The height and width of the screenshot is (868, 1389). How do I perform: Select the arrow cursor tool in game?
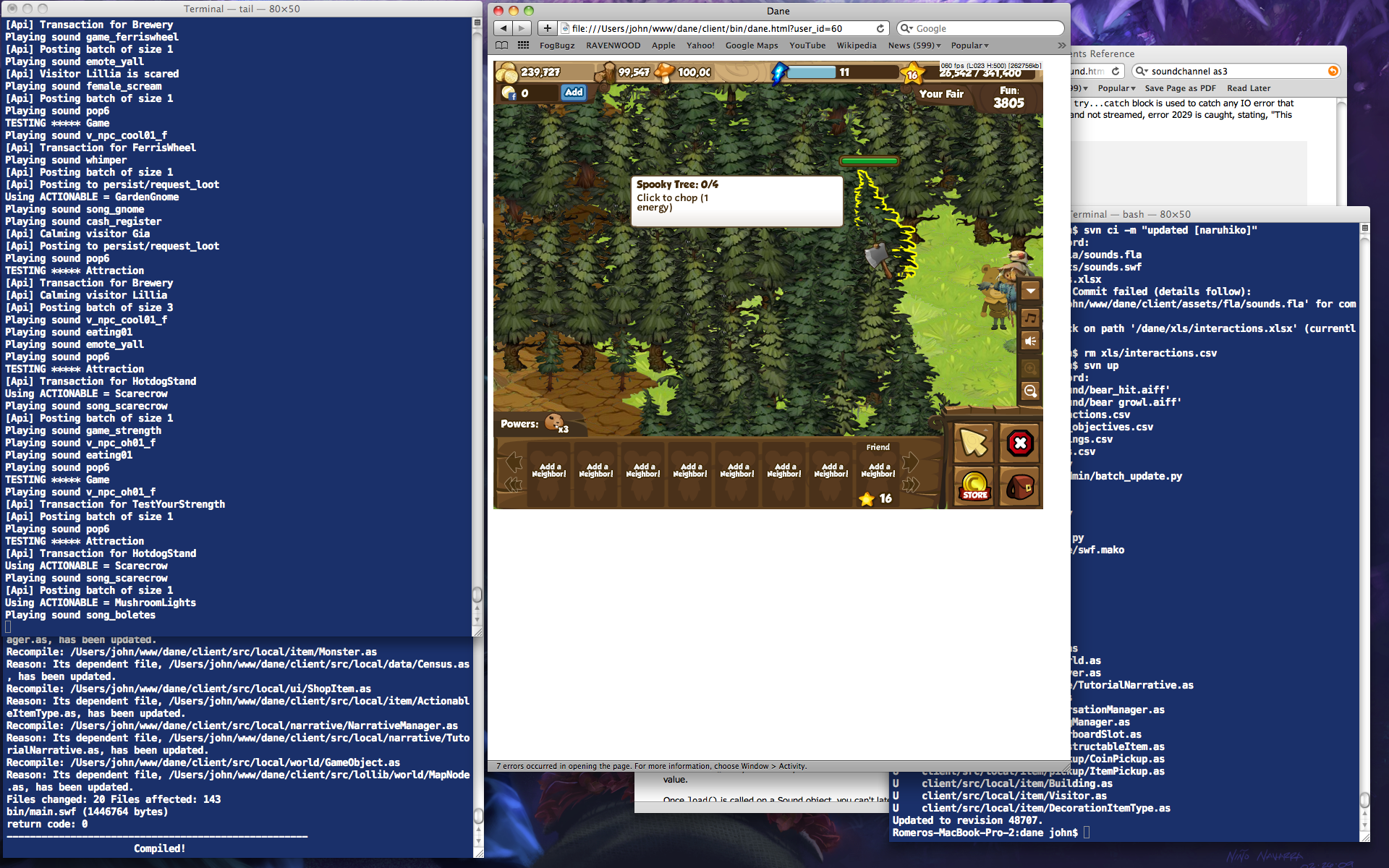point(973,443)
